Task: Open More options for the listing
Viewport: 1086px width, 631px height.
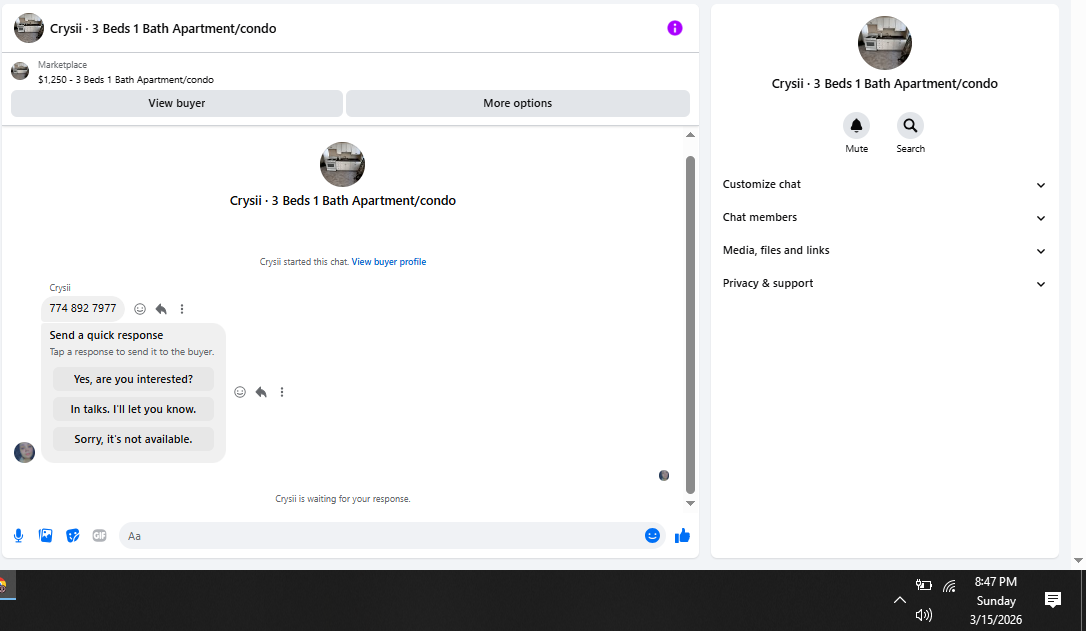Action: [517, 103]
